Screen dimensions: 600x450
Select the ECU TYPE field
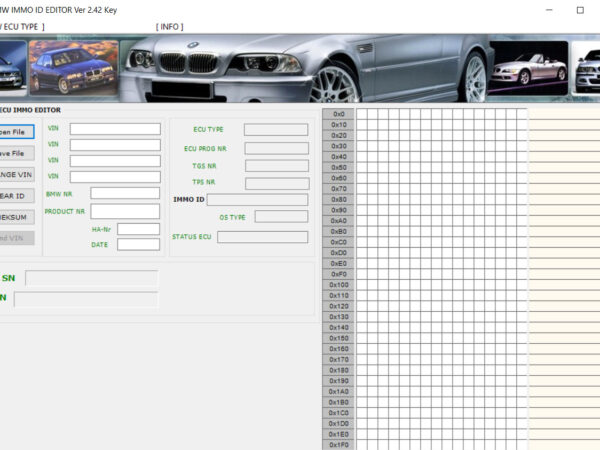276,130
